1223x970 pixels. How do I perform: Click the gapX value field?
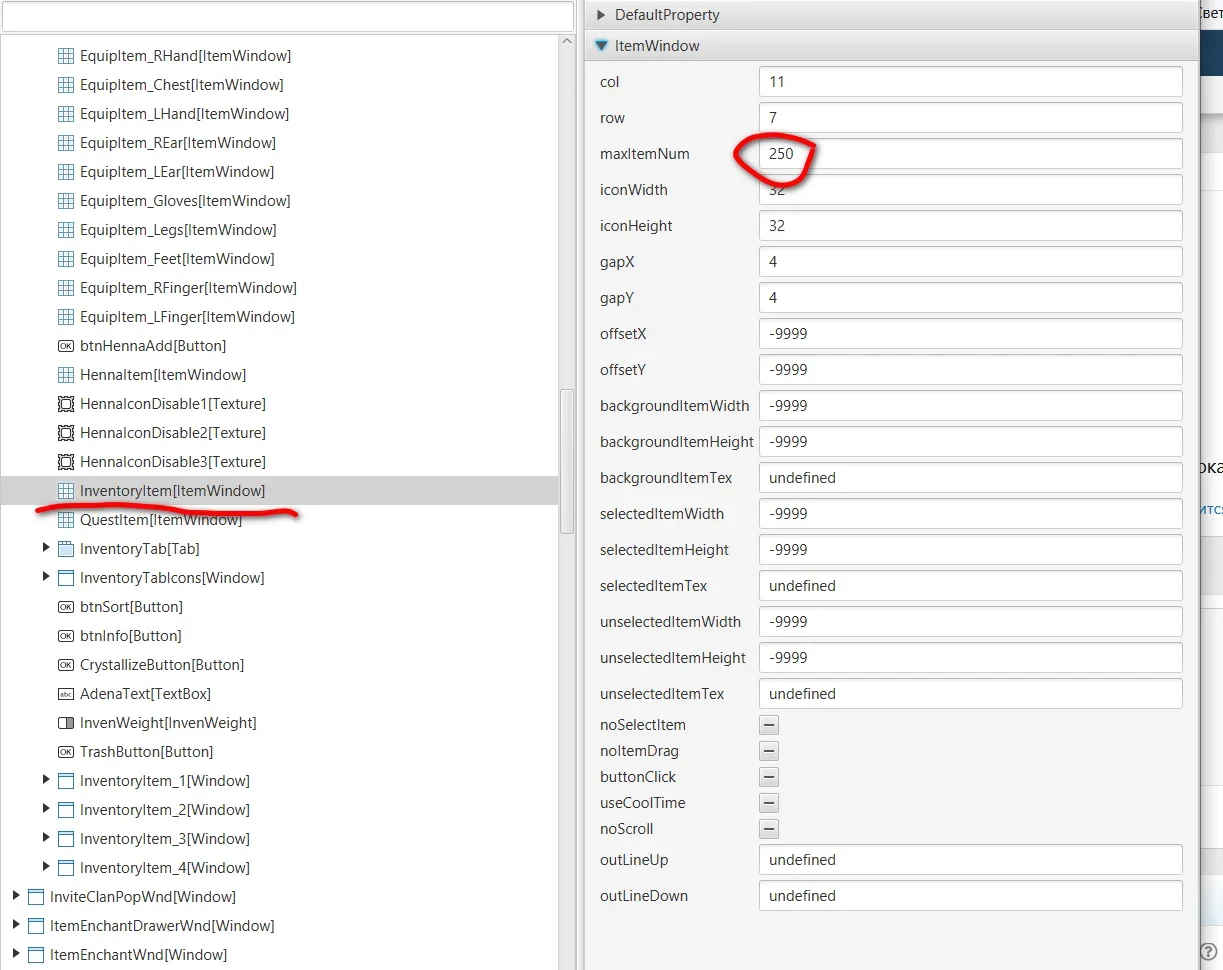[x=970, y=262]
